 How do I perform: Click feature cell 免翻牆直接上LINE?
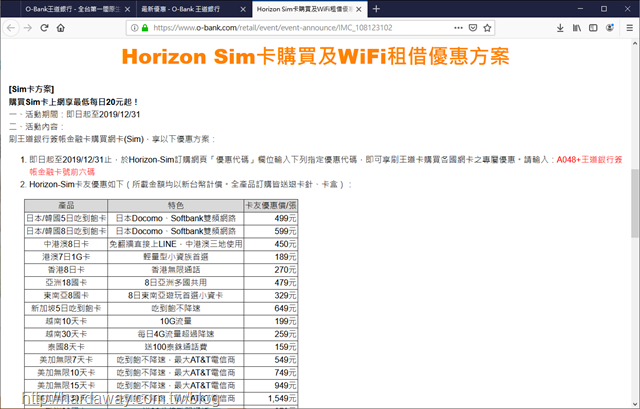tap(176, 244)
